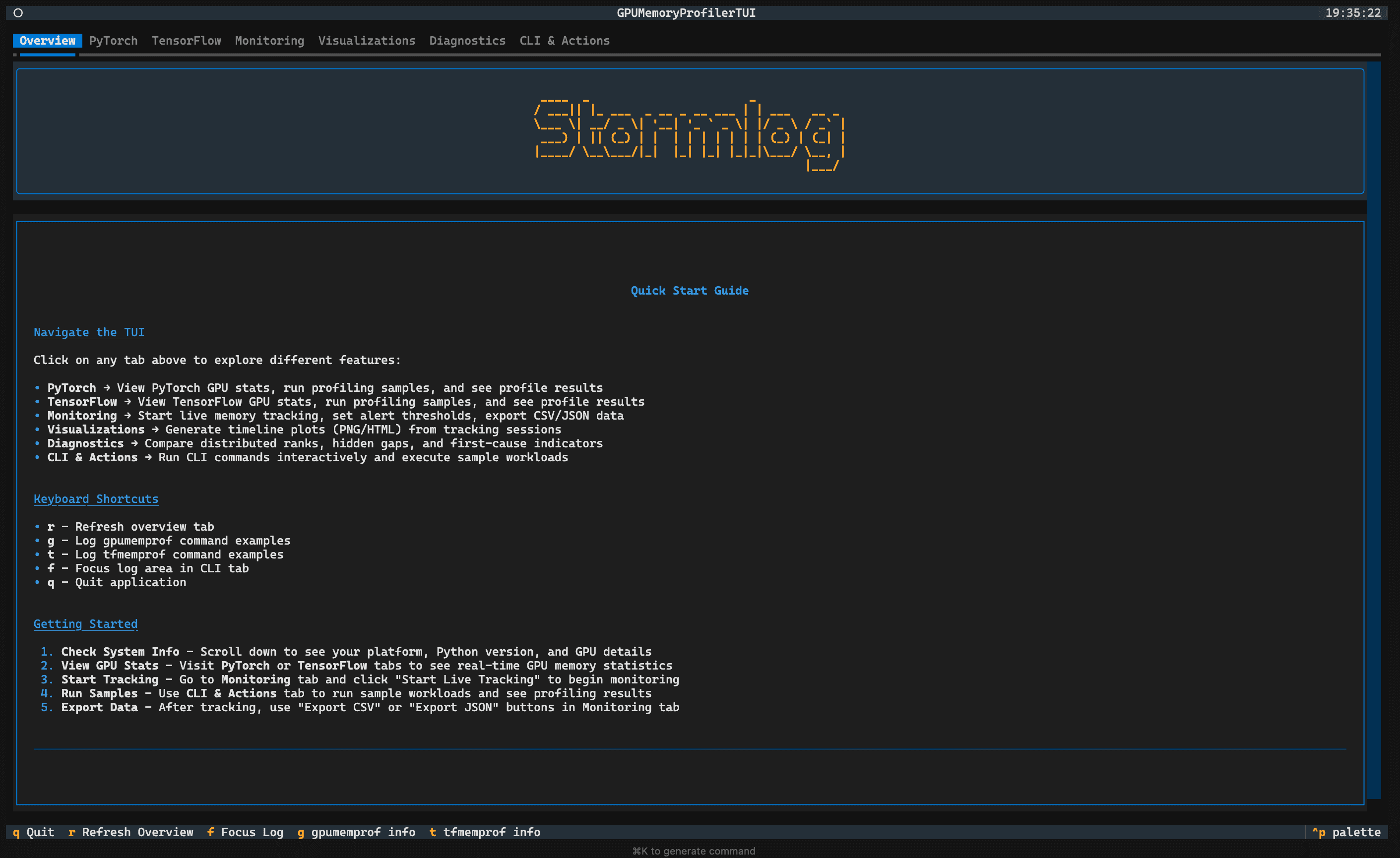Click the Focus Log footer shortcut

point(245,832)
